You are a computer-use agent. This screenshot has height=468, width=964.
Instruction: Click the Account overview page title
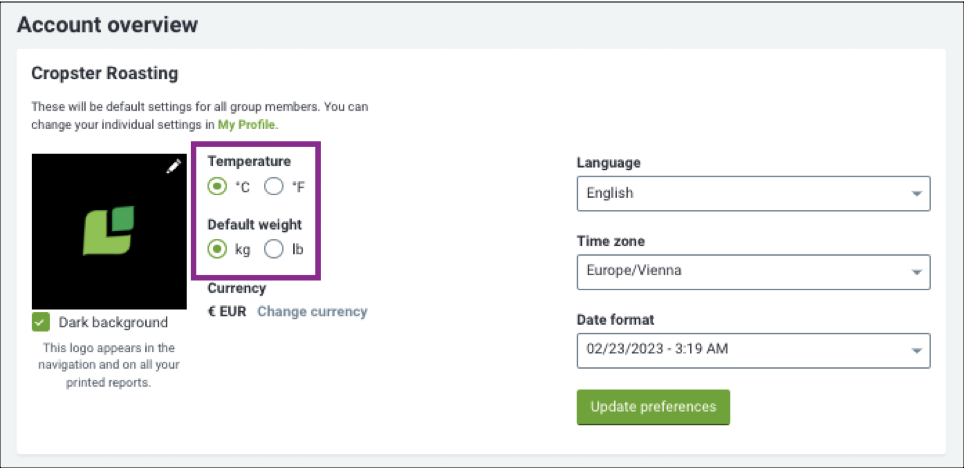[108, 25]
